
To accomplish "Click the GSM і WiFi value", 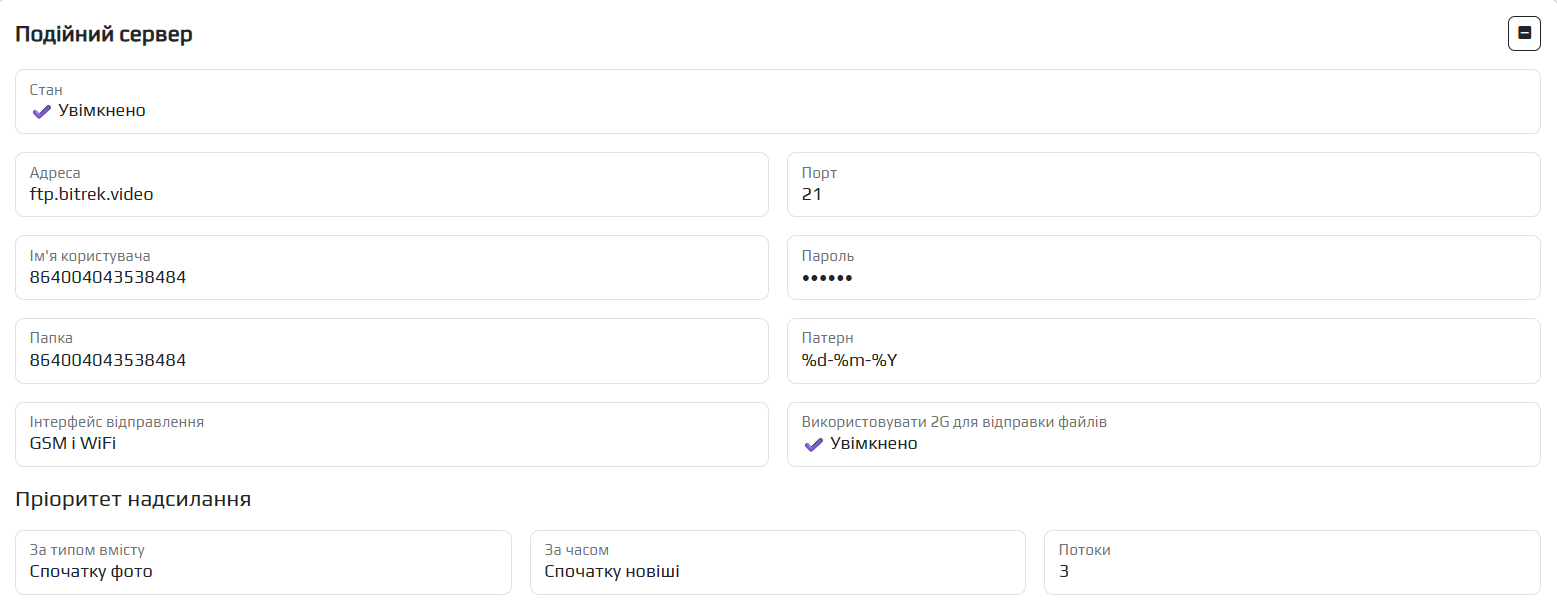I will 73,444.
